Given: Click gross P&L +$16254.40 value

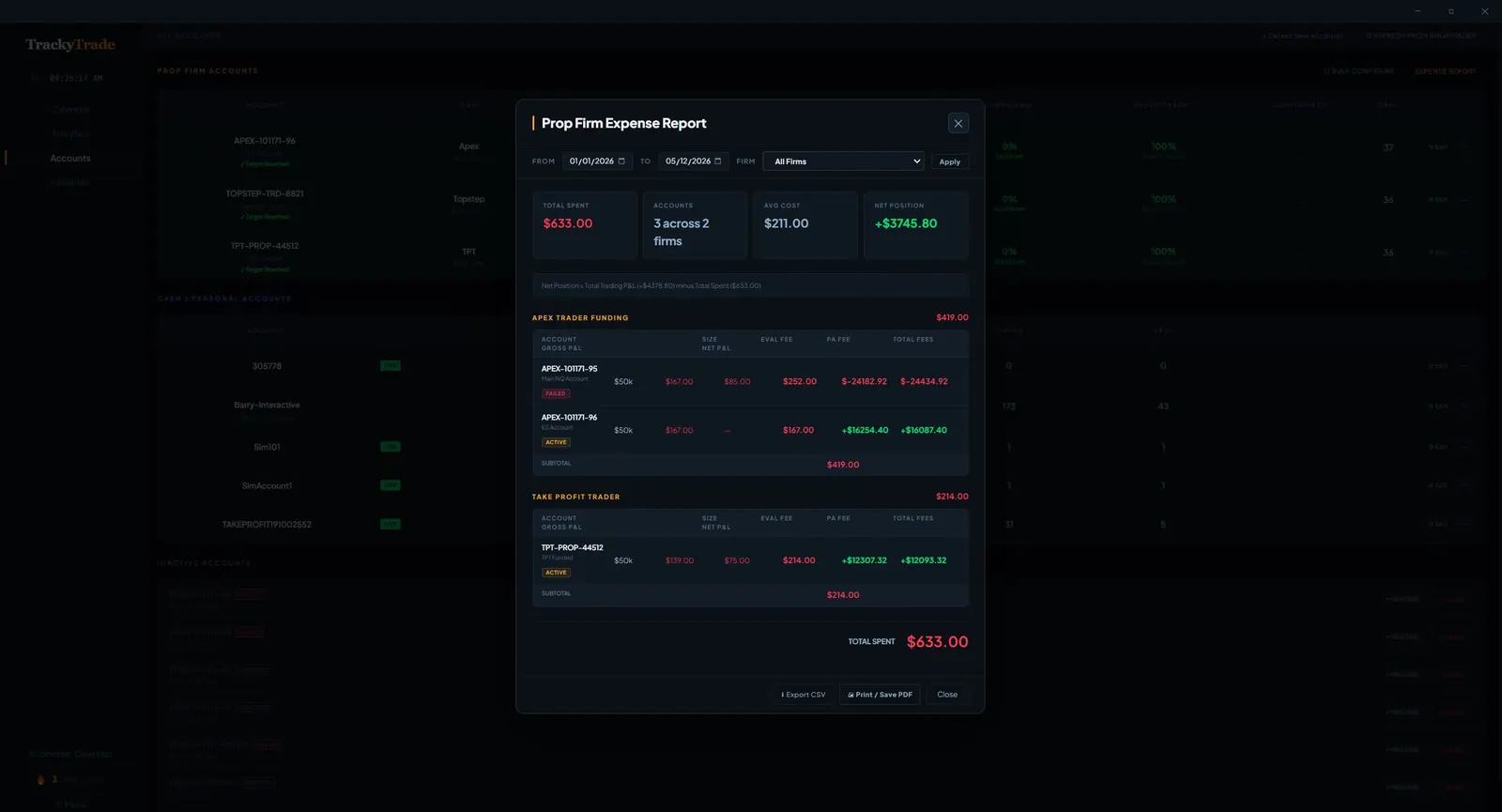Looking at the screenshot, I should tap(865, 430).
